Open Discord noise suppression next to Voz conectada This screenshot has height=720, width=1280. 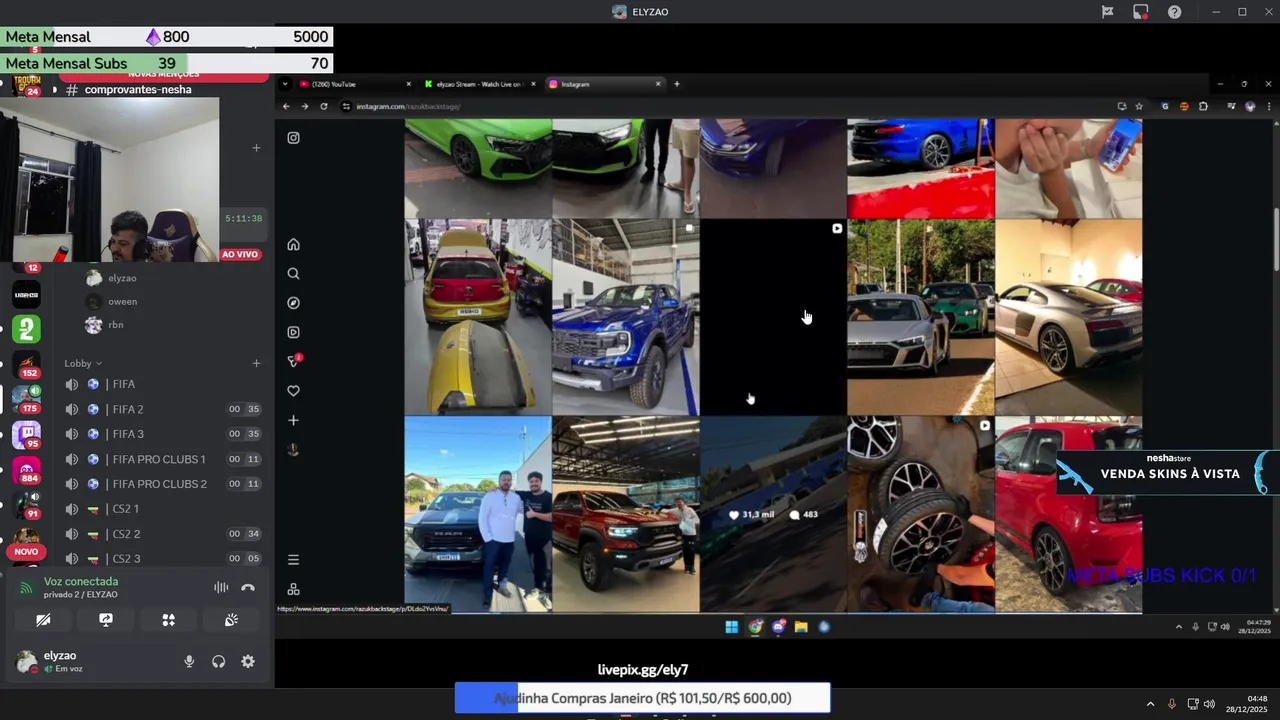(x=221, y=588)
